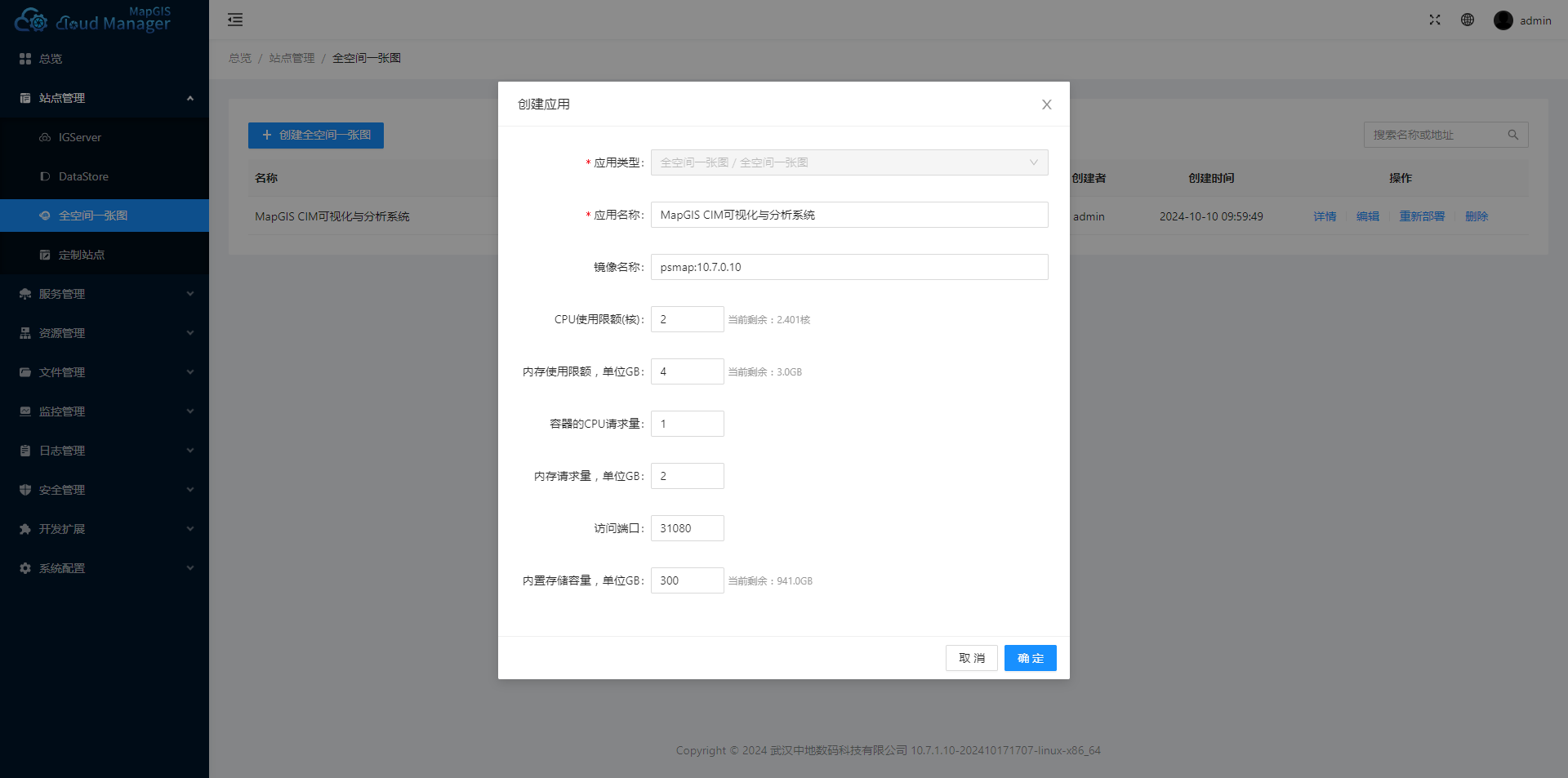Viewport: 1568px width, 778px height.
Task: Expand the 开发扩展 menu chevron
Action: coord(190,529)
